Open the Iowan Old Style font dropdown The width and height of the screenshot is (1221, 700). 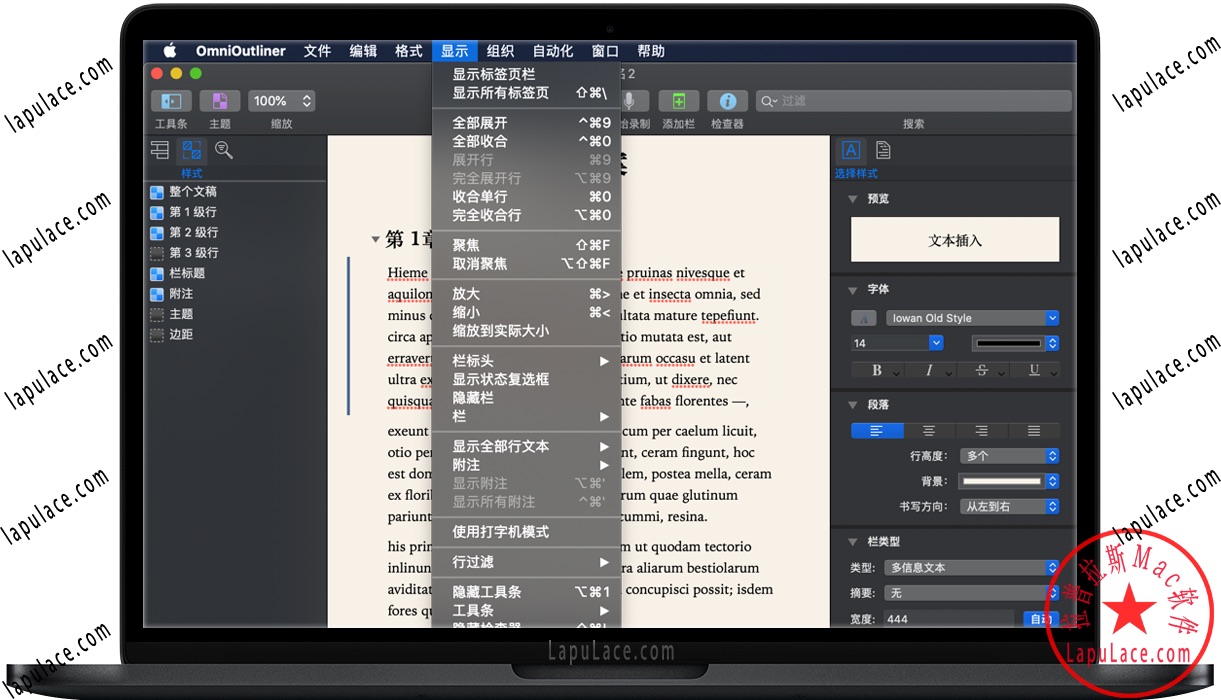pos(972,318)
